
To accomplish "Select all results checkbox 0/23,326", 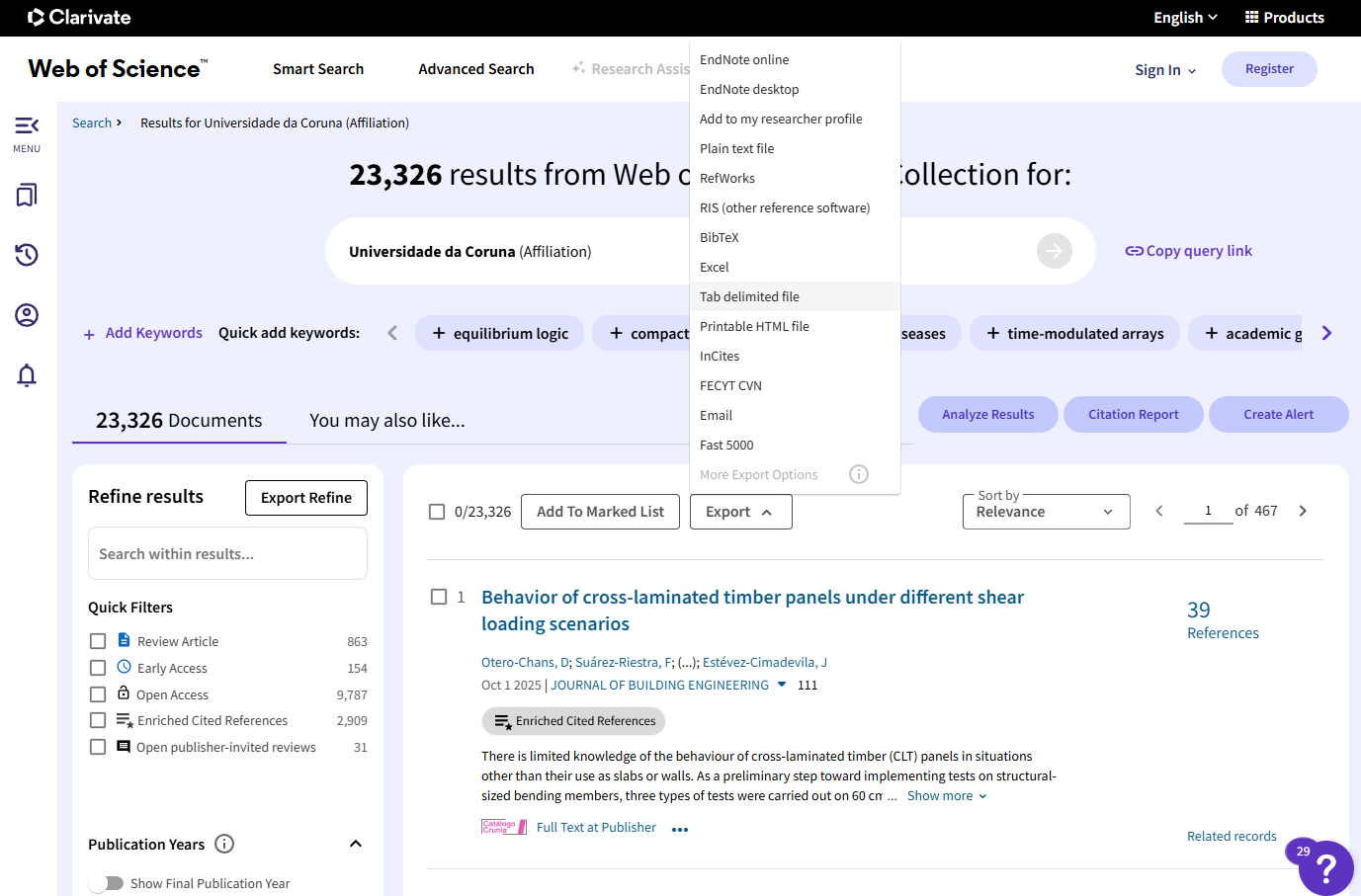I will click(437, 512).
